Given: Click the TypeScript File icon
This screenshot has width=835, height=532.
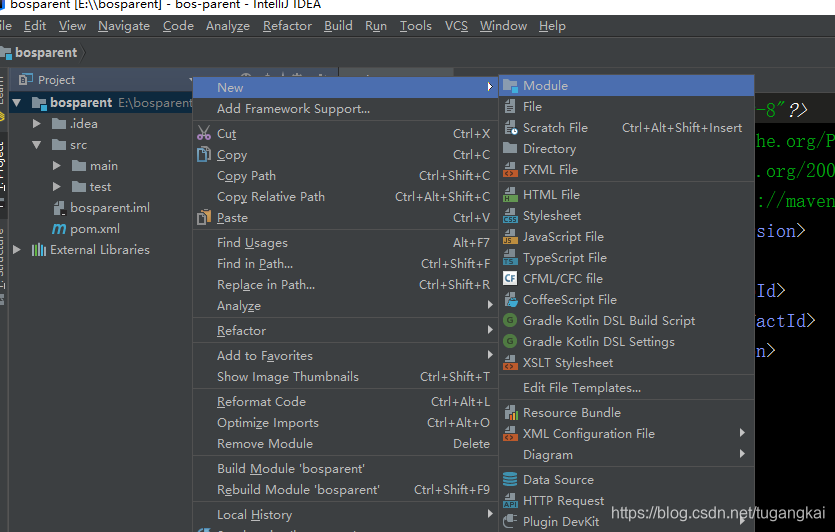Looking at the screenshot, I should (x=510, y=258).
